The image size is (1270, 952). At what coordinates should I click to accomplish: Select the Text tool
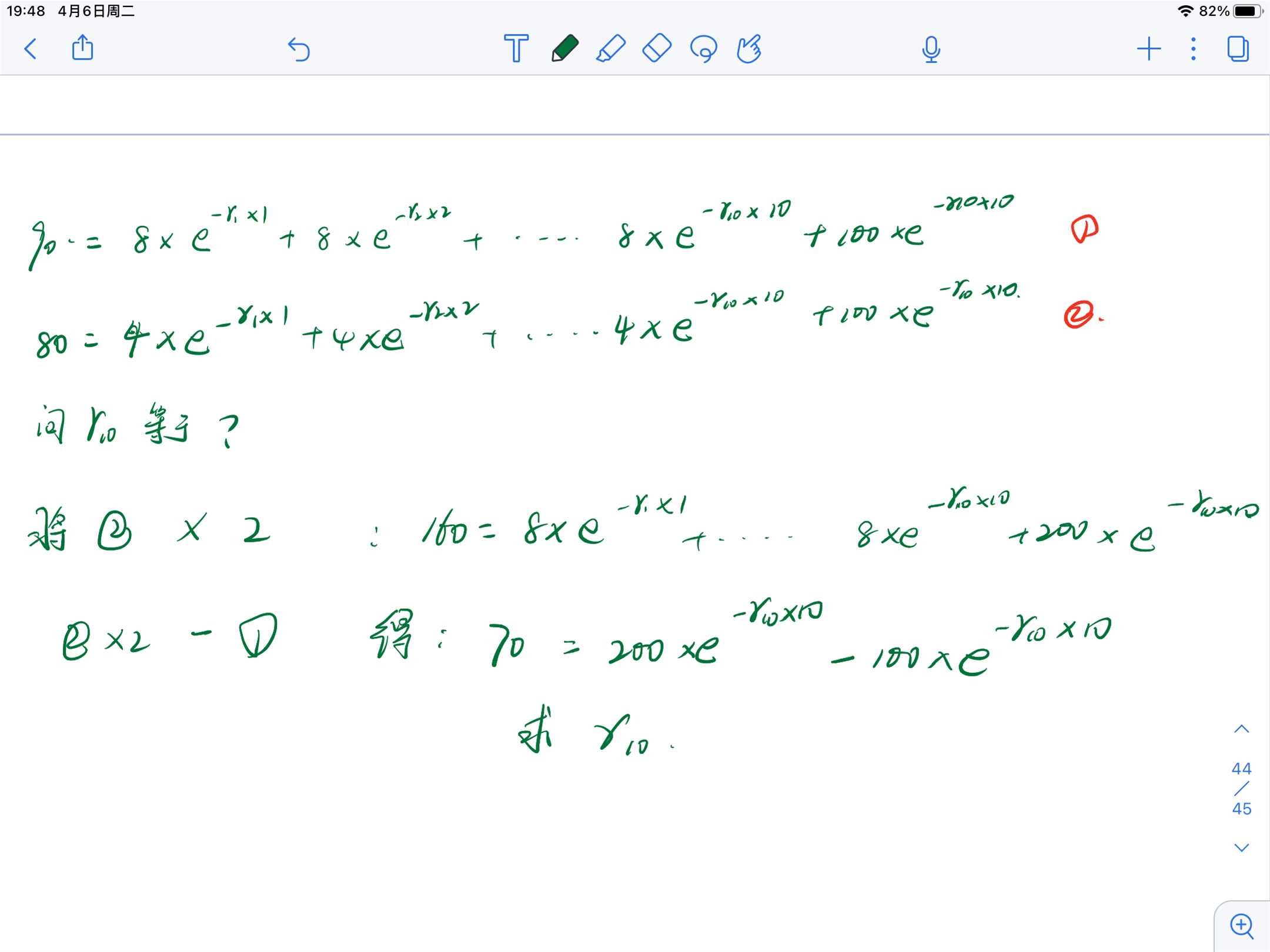pyautogui.click(x=516, y=48)
